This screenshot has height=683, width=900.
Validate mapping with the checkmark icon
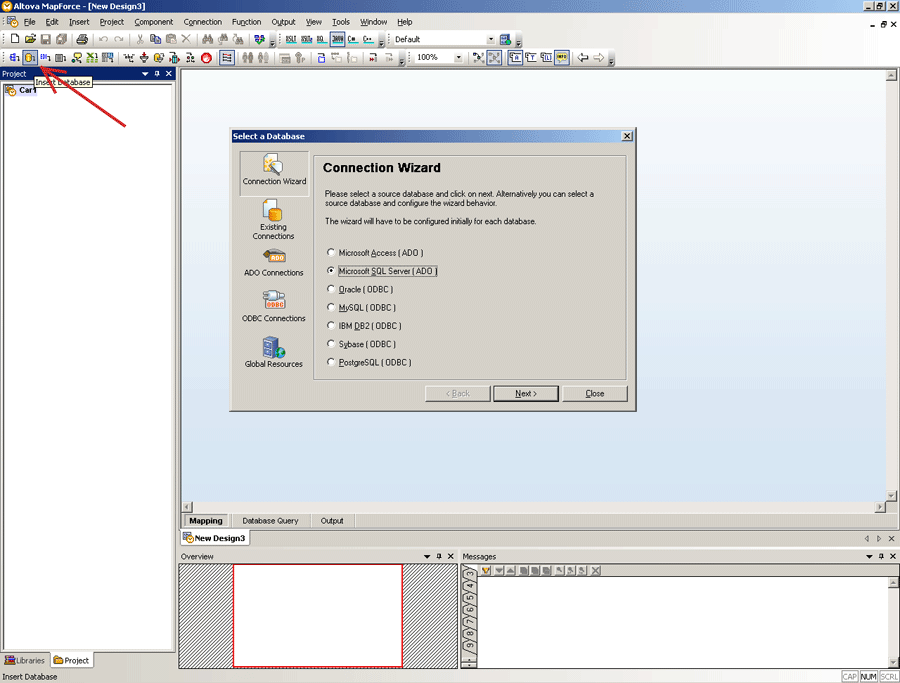coord(259,39)
